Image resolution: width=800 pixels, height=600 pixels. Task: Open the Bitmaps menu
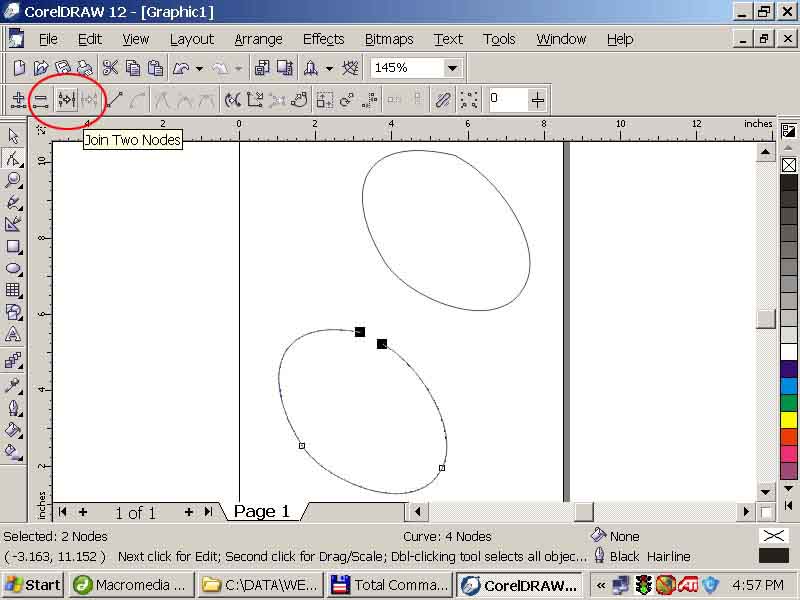click(x=389, y=39)
